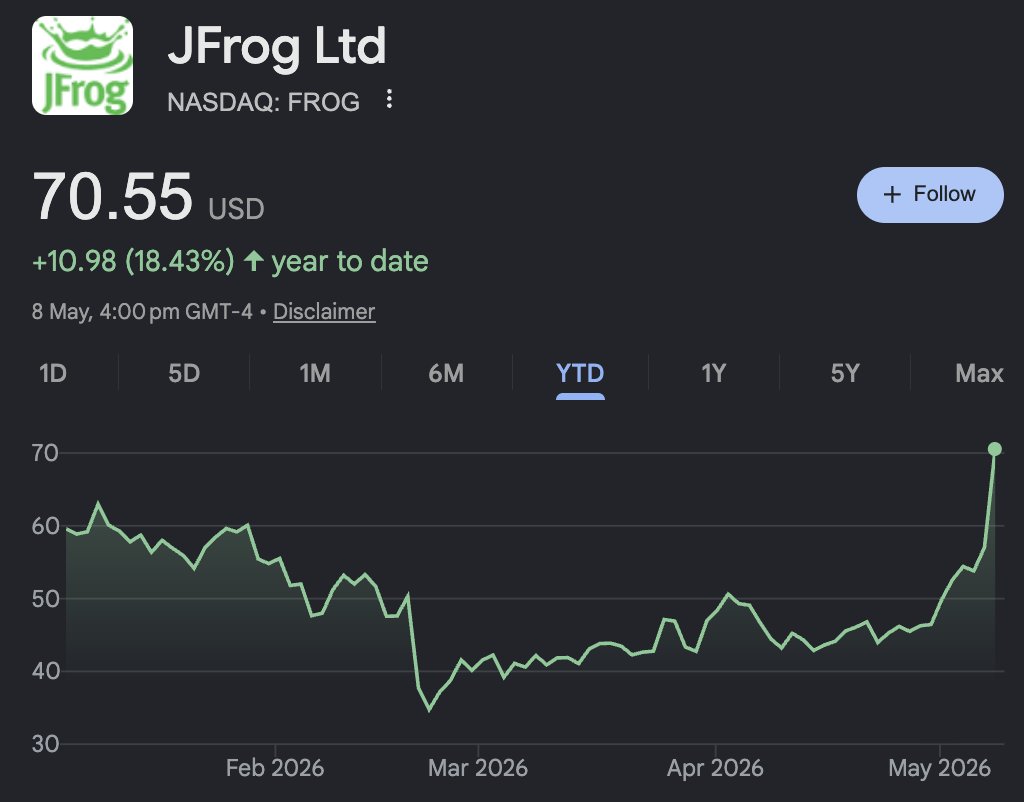
Task: Click the JFrog Ltd company title
Action: point(277,46)
